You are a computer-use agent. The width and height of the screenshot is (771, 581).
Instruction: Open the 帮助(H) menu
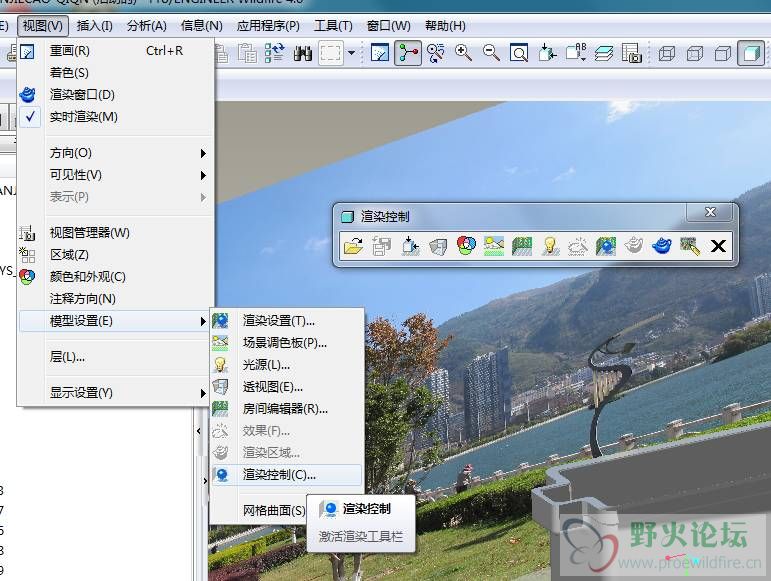445,26
